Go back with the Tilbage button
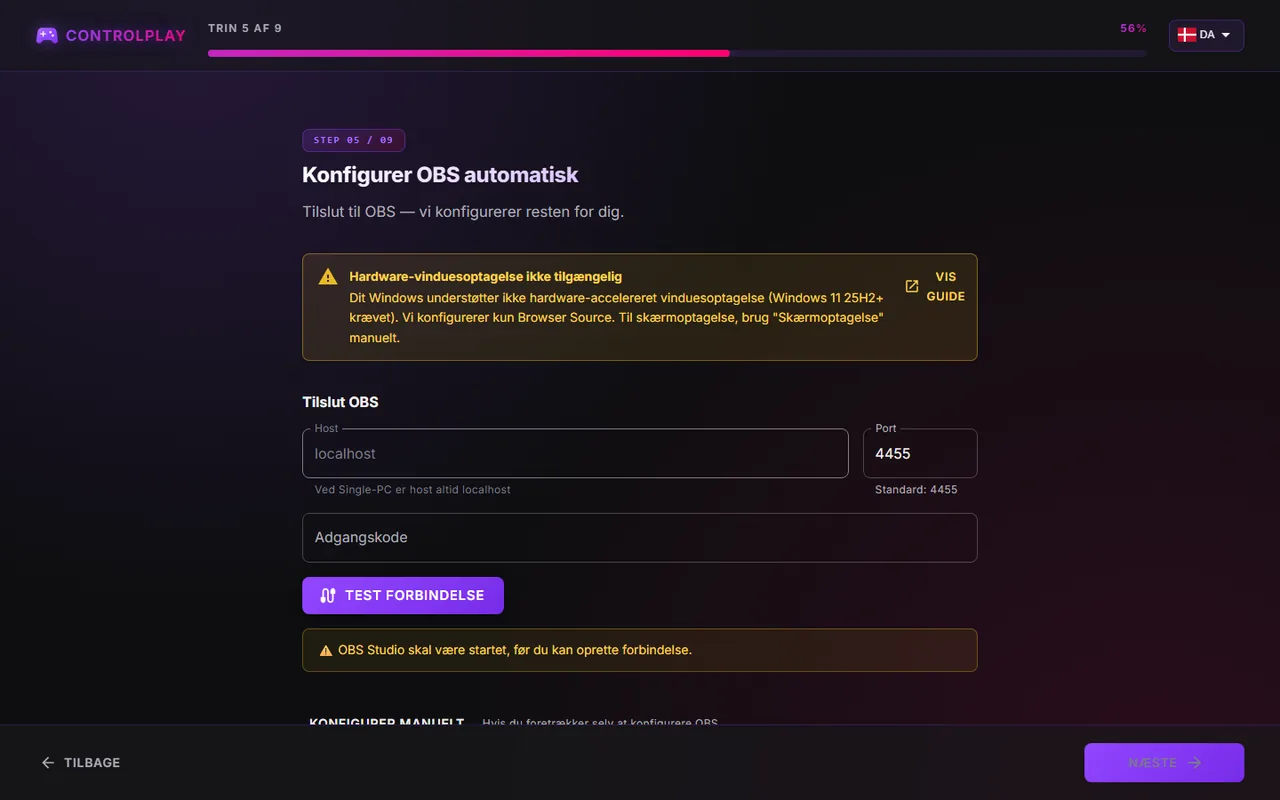The image size is (1280, 800). (80, 762)
